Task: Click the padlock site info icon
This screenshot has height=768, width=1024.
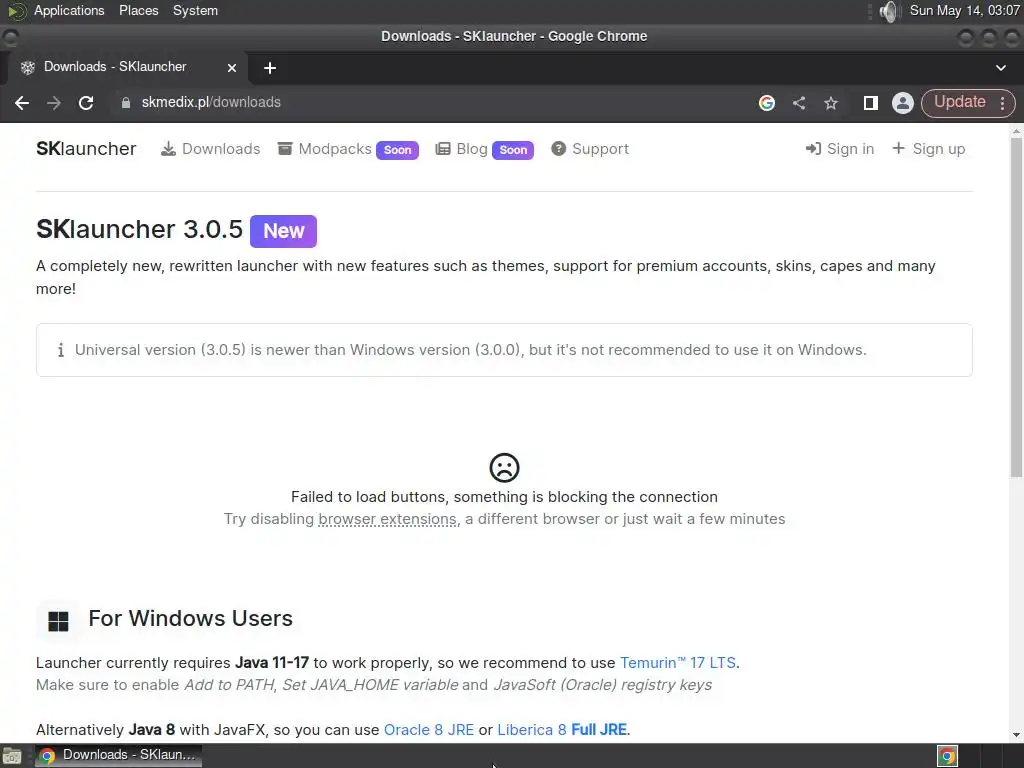Action: click(126, 103)
